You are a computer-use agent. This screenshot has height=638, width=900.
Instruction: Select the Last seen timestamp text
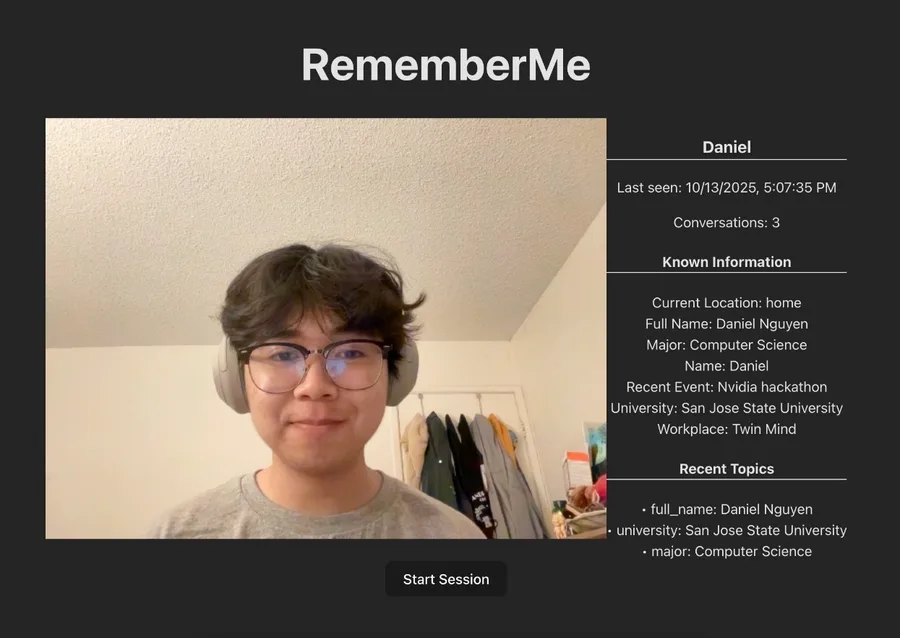click(726, 188)
